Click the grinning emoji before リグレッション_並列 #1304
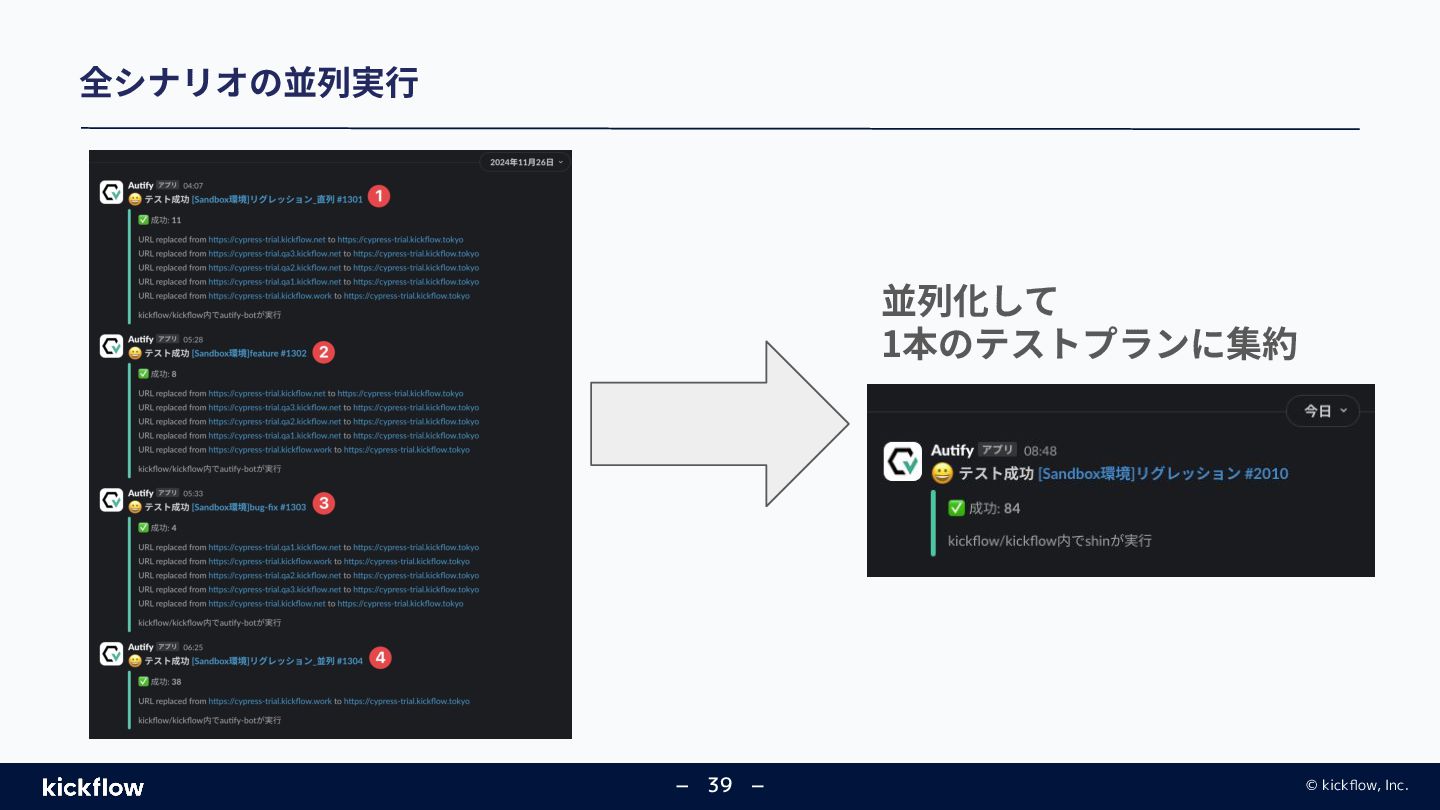The height and width of the screenshot is (810, 1440). coord(135,661)
